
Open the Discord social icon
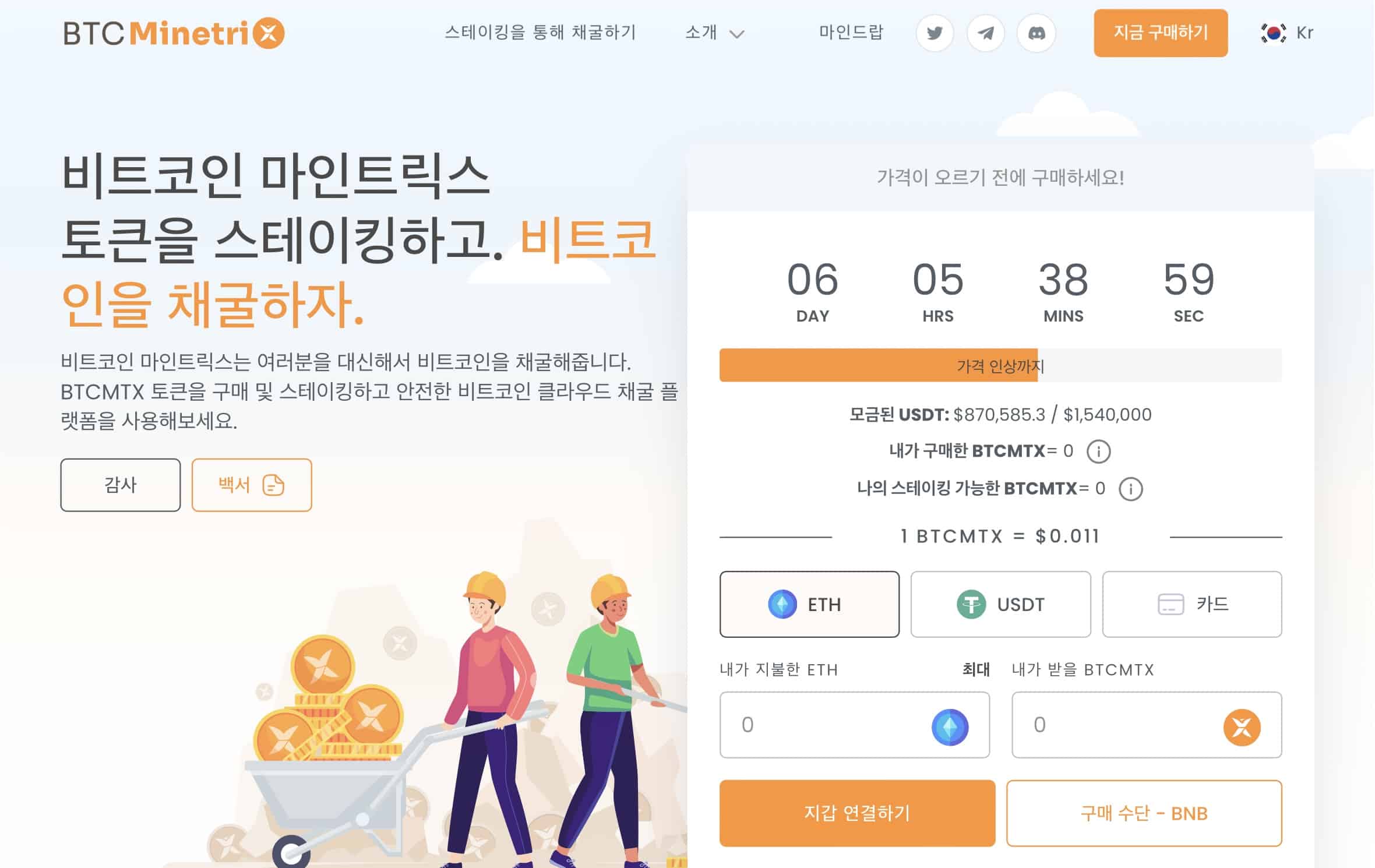(1036, 33)
